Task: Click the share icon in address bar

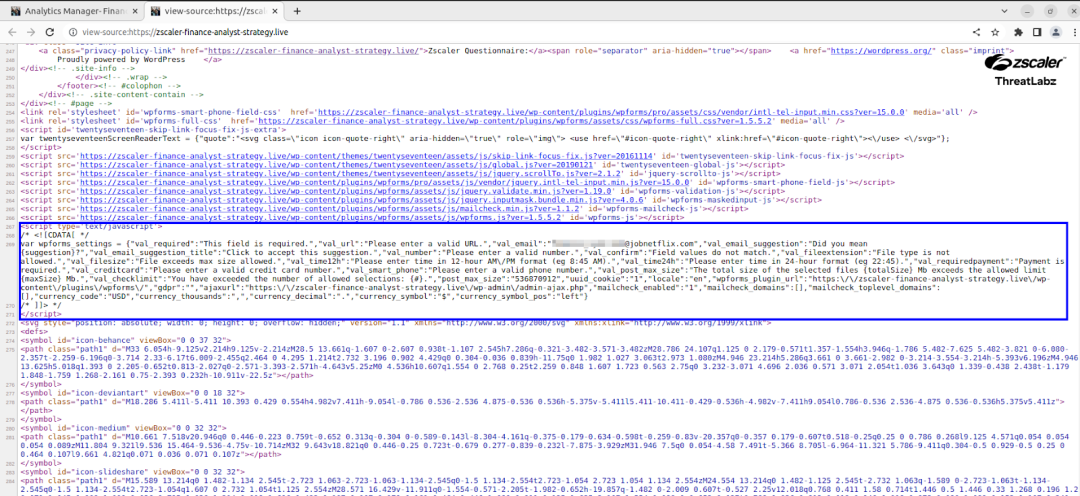Action: pyautogui.click(x=976, y=32)
